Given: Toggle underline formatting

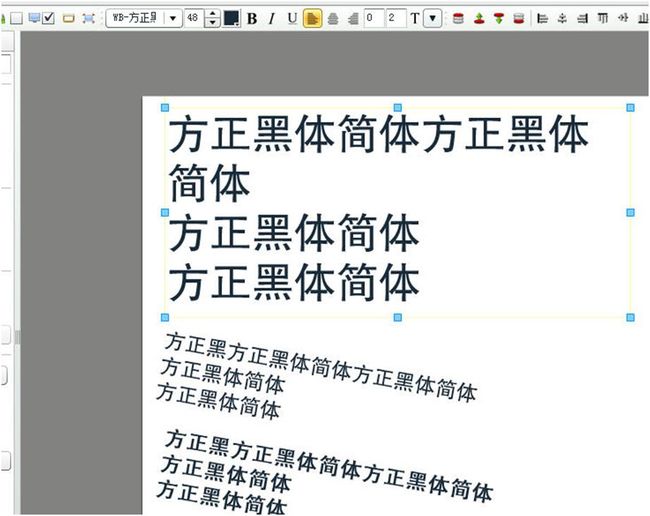Looking at the screenshot, I should pos(292,19).
